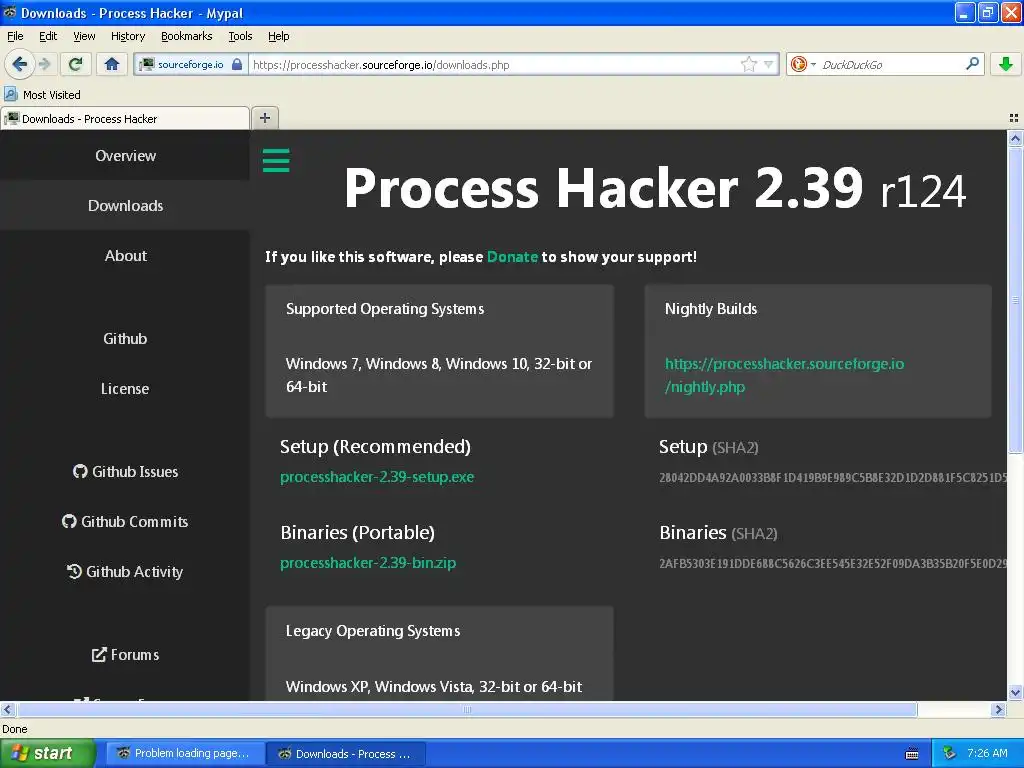Screen dimensions: 1024x768
Task: Click the padlock site security icon
Action: click(237, 64)
